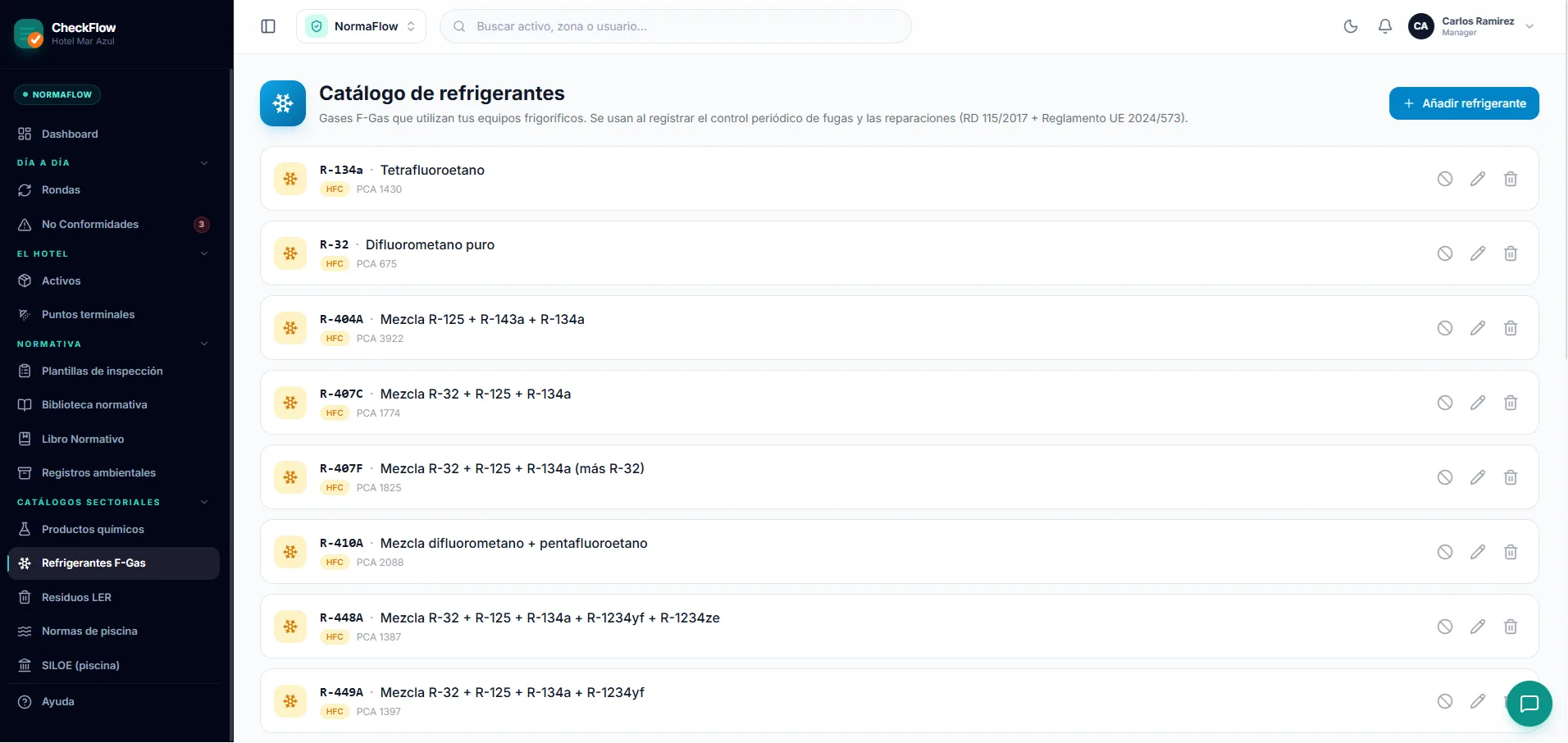Open Residuos LER catalog
This screenshot has height=743, width=1568.
[x=114, y=597]
